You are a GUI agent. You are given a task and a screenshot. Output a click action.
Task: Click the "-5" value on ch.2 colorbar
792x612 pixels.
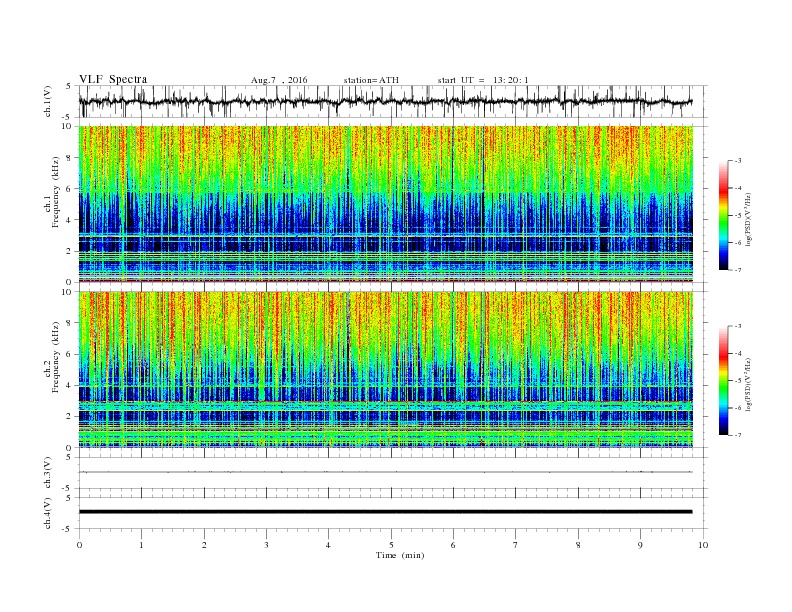(x=737, y=380)
